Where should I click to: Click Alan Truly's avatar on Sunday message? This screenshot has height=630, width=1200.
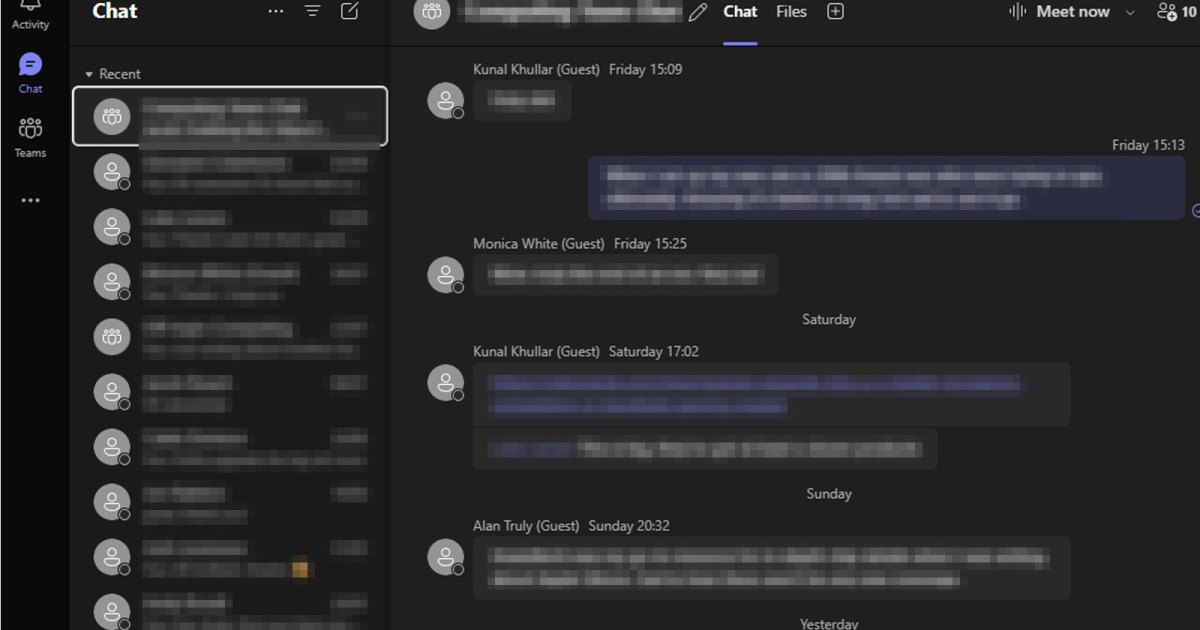click(x=445, y=557)
